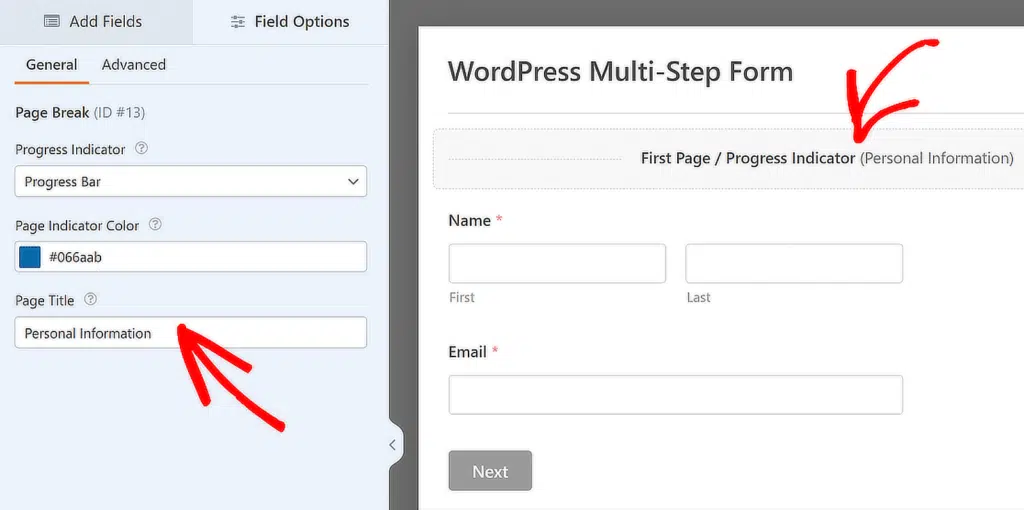This screenshot has height=510, width=1024.
Task: Click the Add Fields list icon
Action: [x=52, y=22]
